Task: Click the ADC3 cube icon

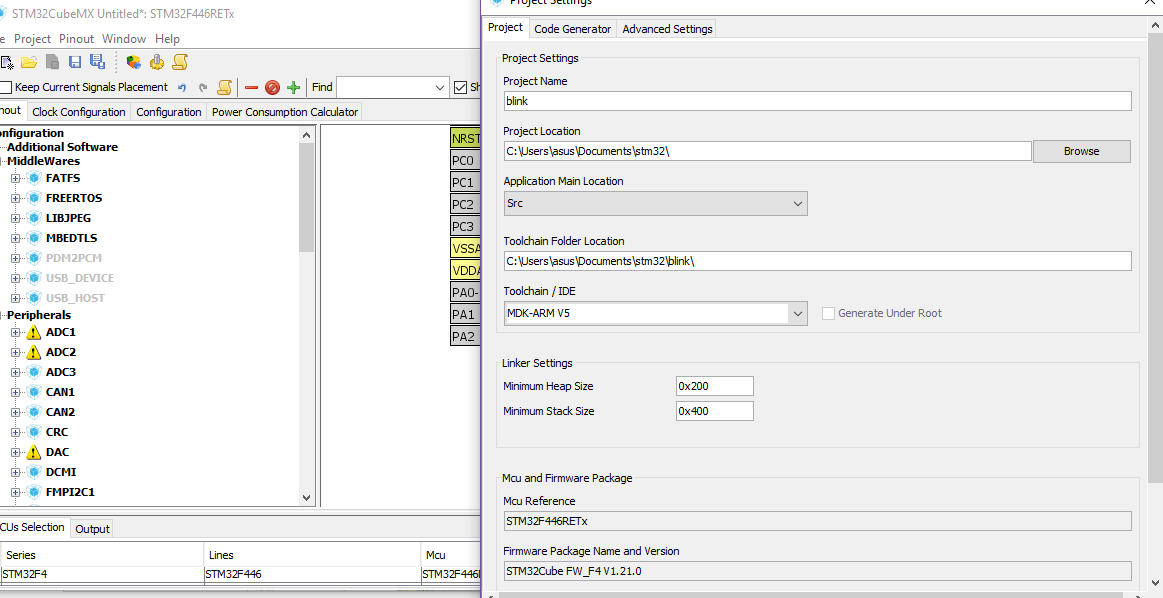Action: [33, 372]
